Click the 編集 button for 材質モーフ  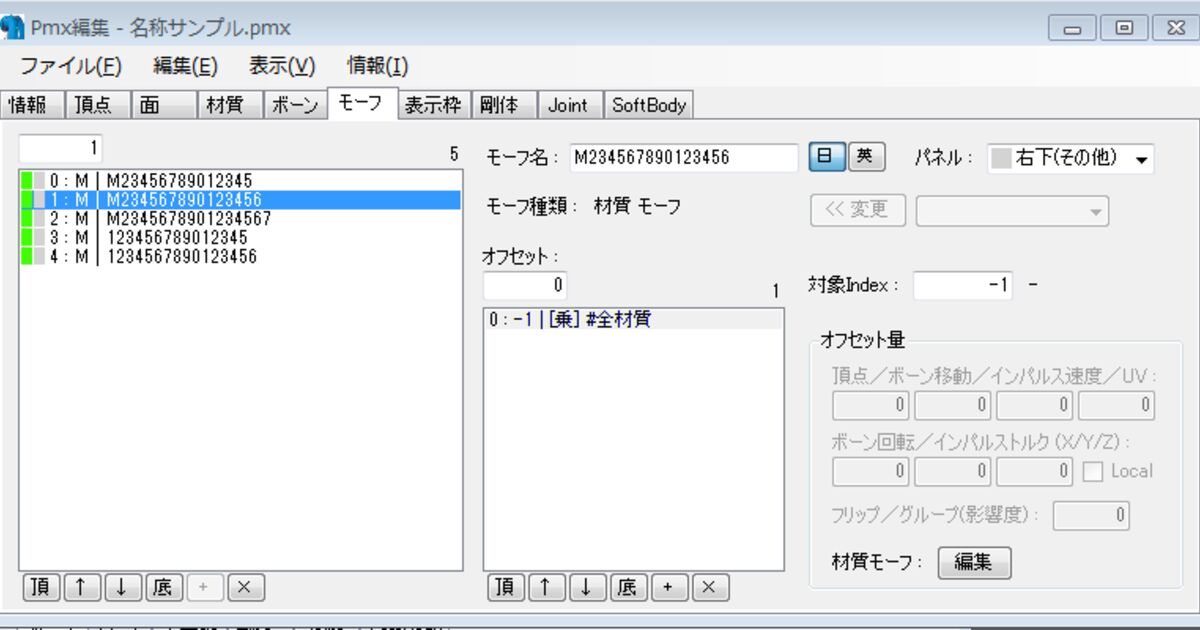click(x=973, y=562)
